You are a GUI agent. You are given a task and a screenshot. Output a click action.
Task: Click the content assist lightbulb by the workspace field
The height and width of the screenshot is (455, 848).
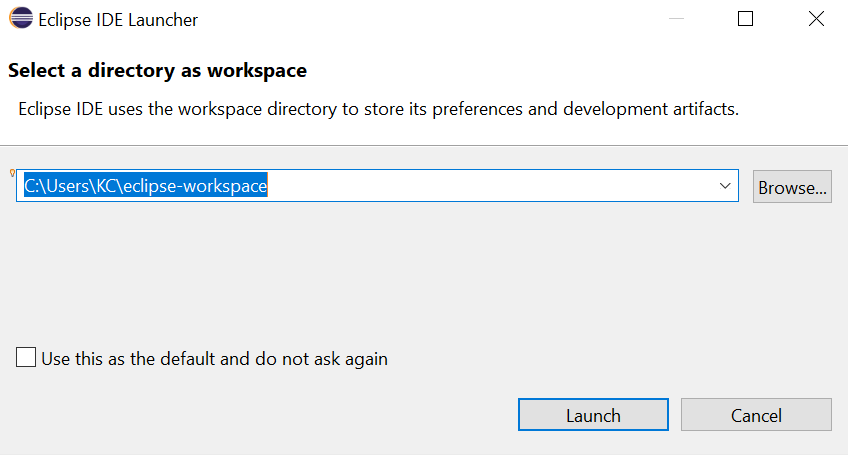[11, 172]
